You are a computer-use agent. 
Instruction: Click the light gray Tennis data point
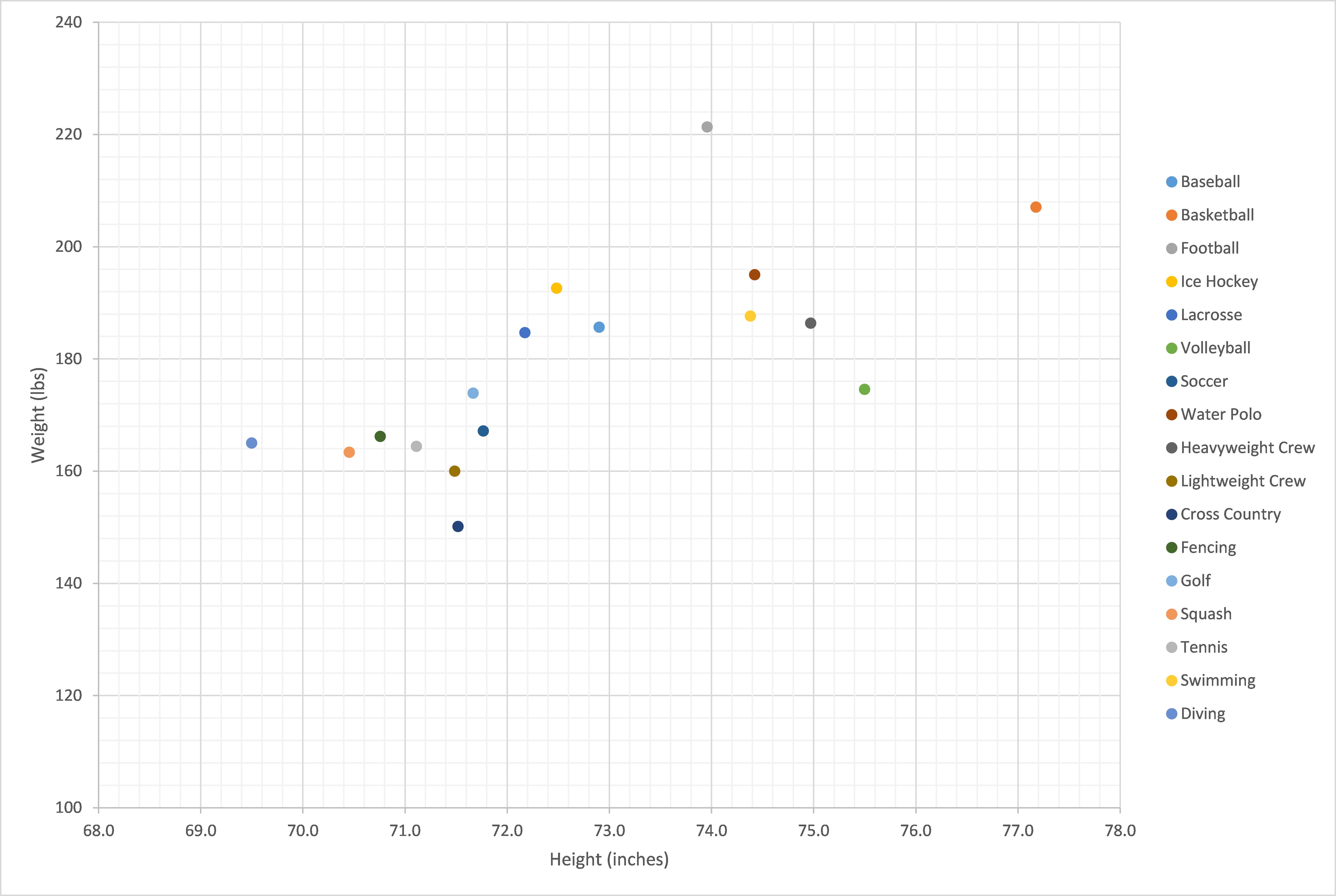pos(416,446)
